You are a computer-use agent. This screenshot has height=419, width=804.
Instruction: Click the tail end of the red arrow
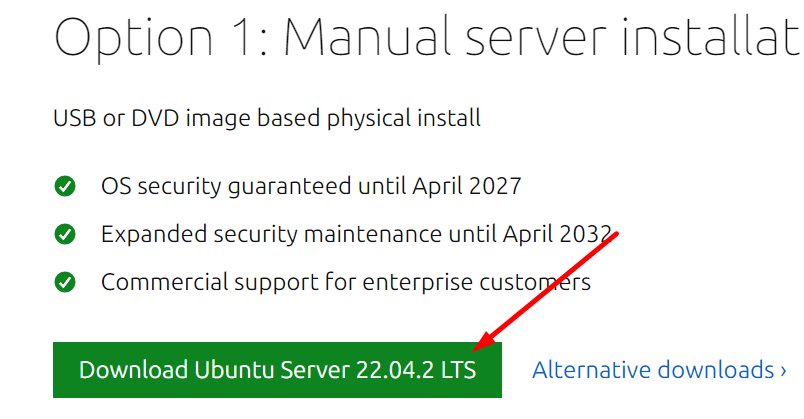[x=615, y=234]
